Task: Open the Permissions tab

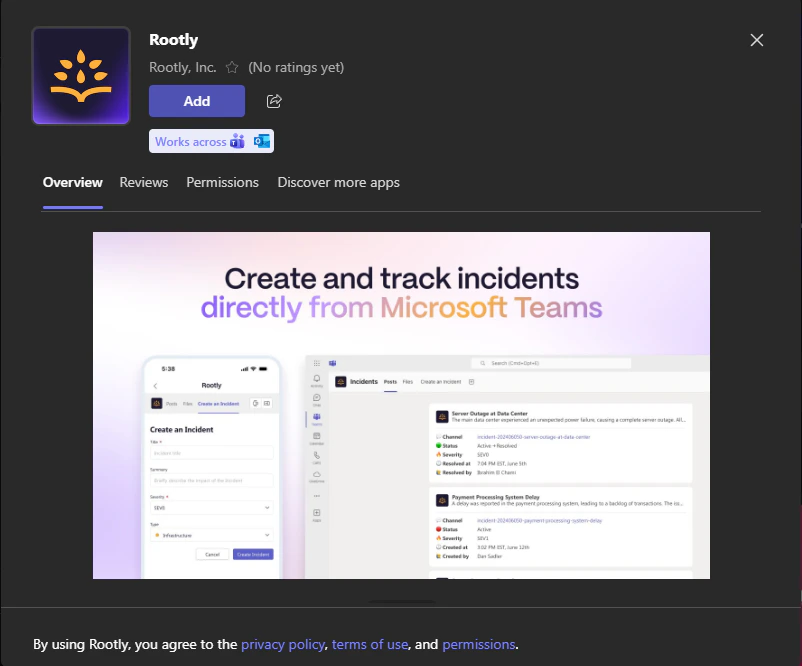Action: 222,182
